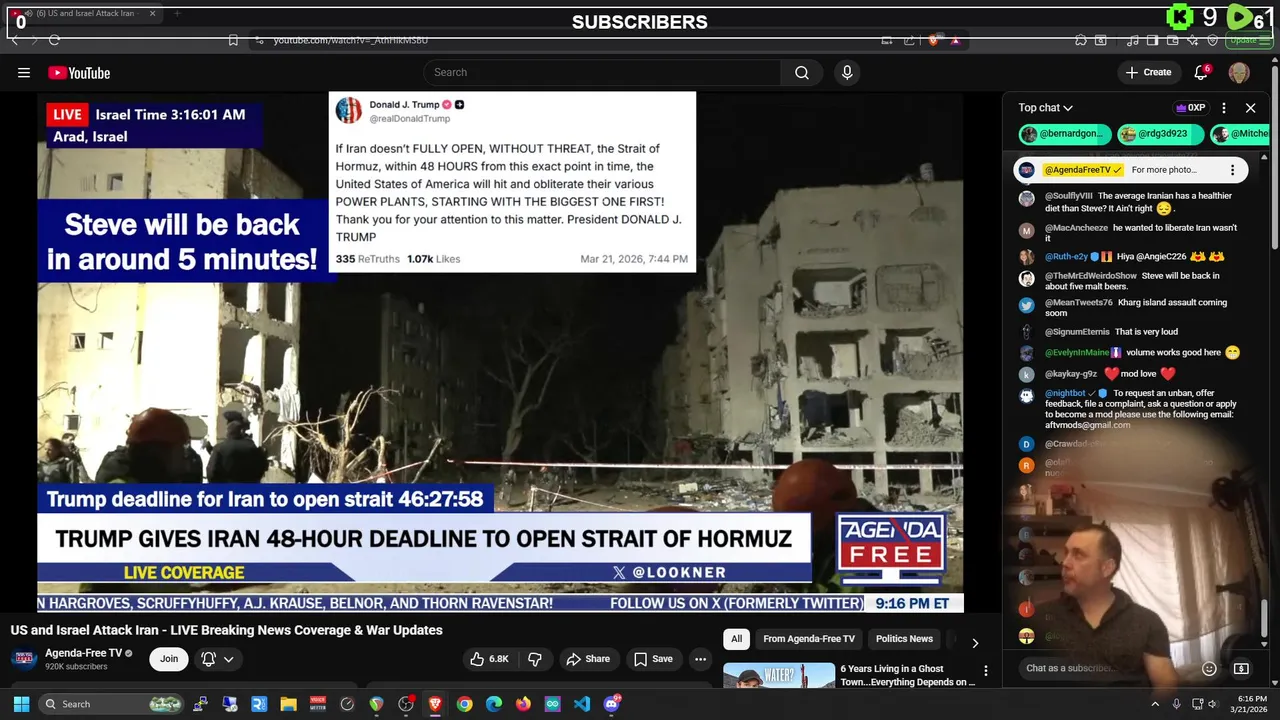This screenshot has height=720, width=1280.
Task: Open Brave VPN shield icon
Action: coord(1214,40)
